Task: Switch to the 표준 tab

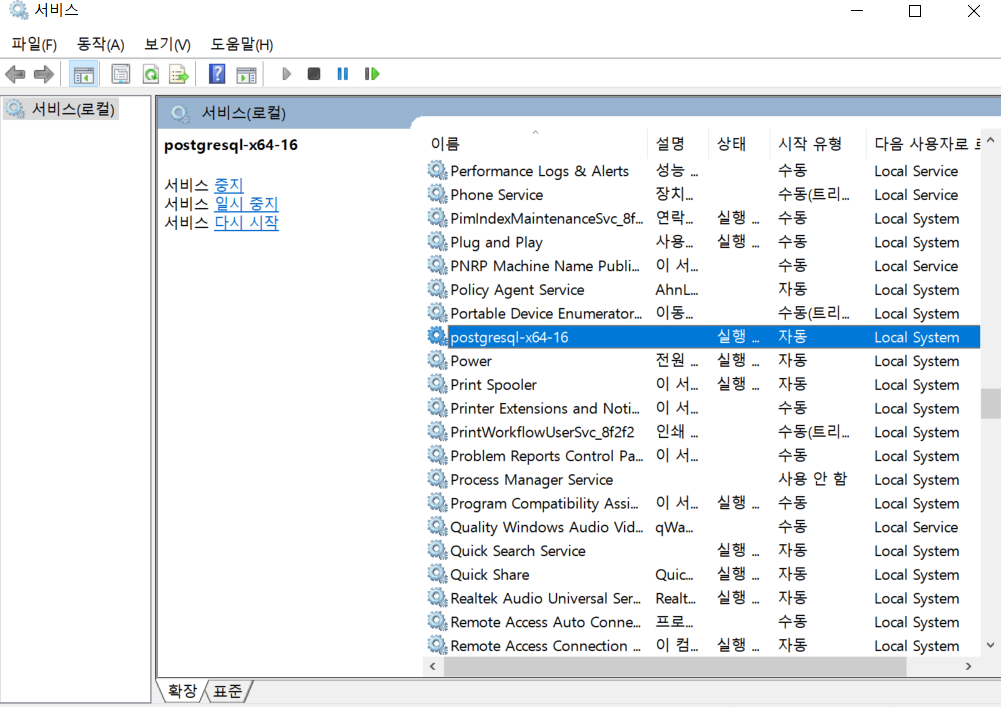Action: [228, 691]
